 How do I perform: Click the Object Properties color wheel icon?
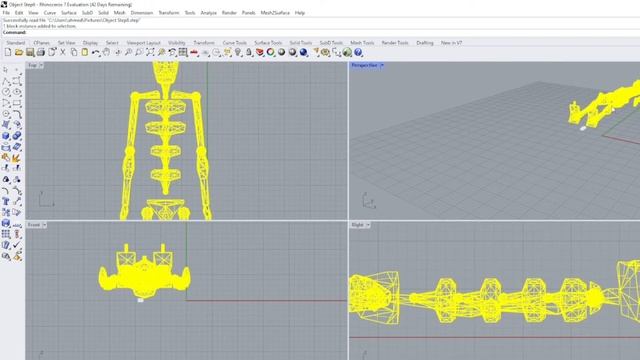click(x=271, y=52)
